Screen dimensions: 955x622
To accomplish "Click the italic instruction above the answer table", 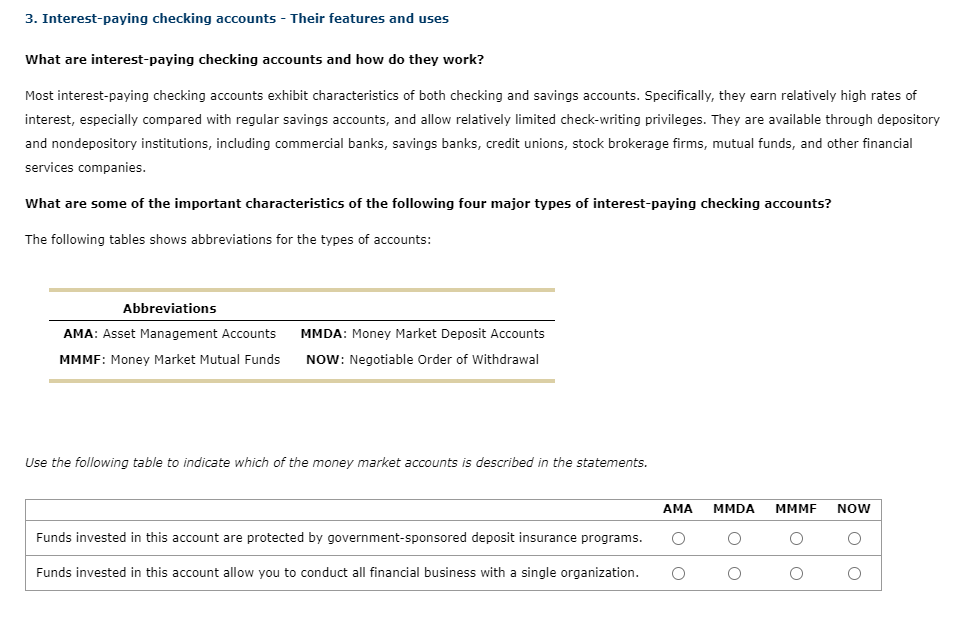I will coord(336,462).
